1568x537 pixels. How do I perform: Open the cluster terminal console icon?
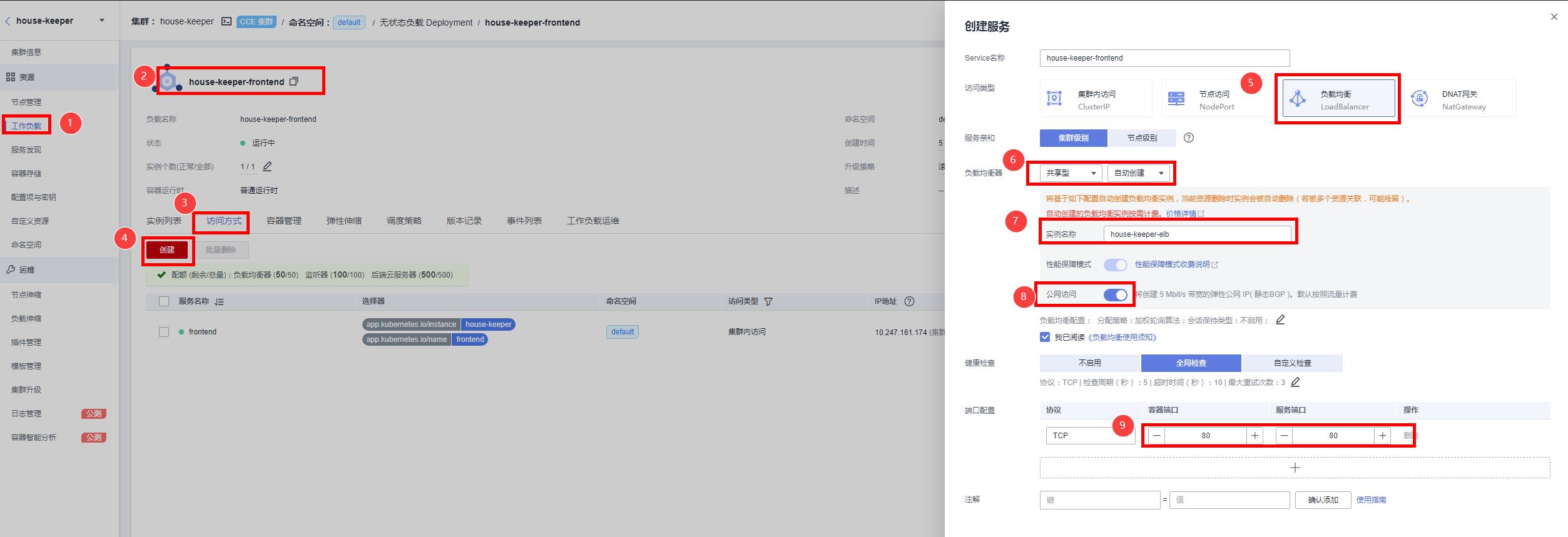pyautogui.click(x=227, y=21)
